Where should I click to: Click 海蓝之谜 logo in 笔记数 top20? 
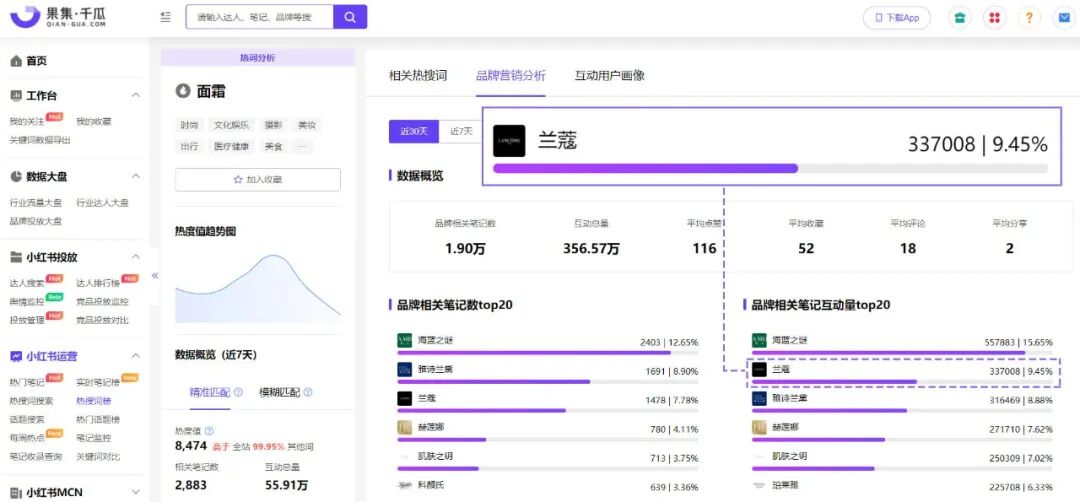(x=404, y=340)
